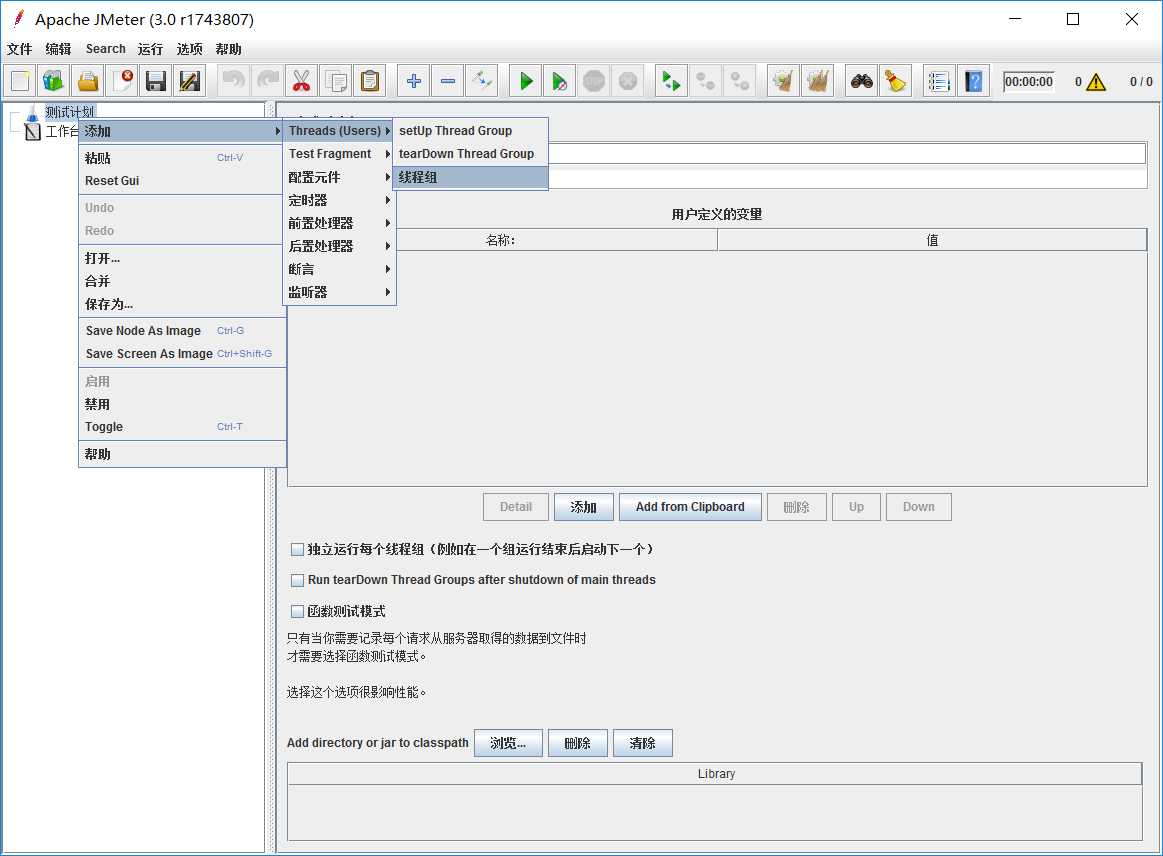Expand the Threads (Users) submenu
Screen dimensions: 1163x856
(x=339, y=131)
